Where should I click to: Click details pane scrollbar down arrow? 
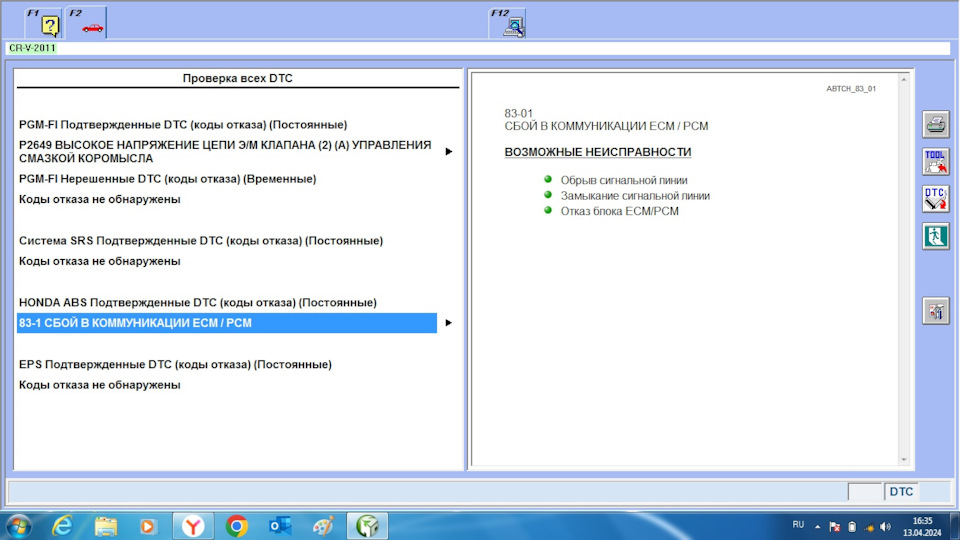(x=904, y=460)
